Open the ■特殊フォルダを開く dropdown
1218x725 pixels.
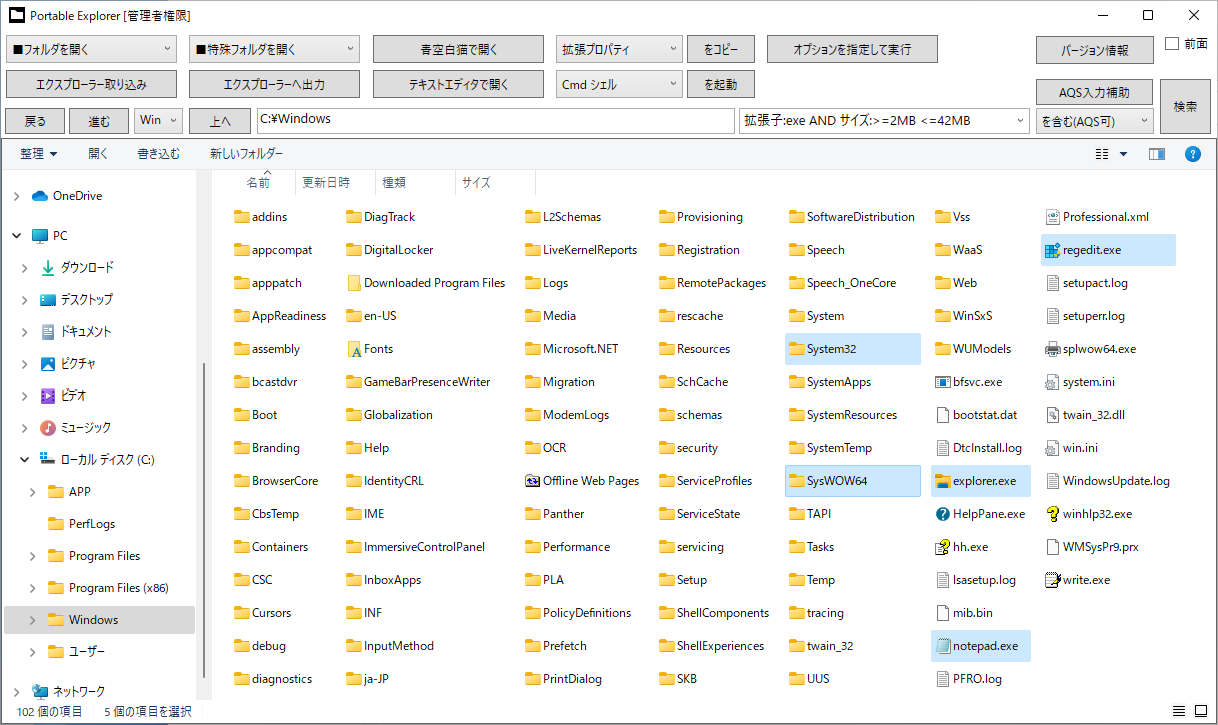pyautogui.click(x=274, y=48)
